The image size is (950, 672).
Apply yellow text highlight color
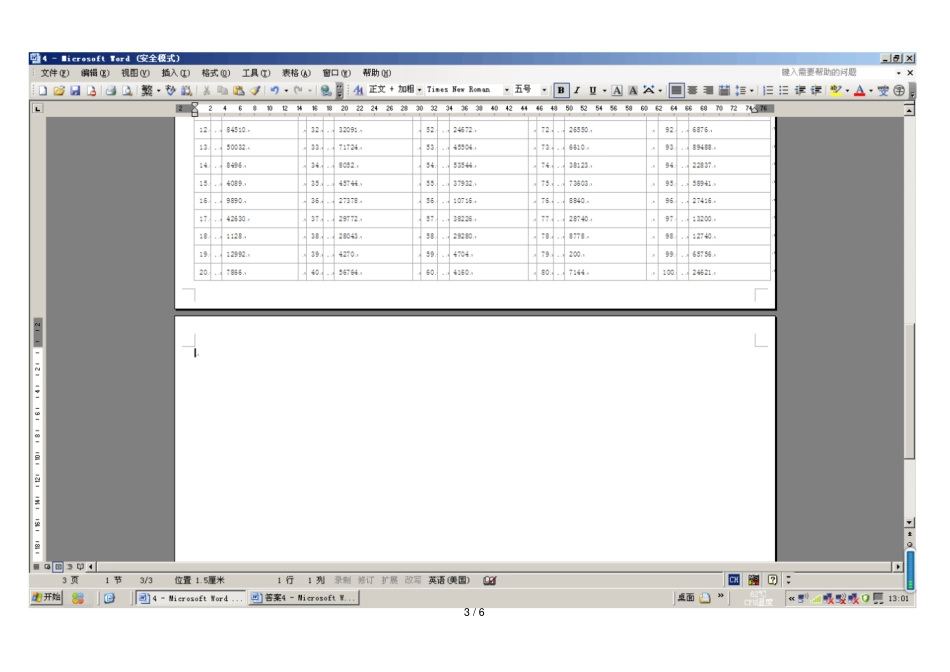point(836,90)
